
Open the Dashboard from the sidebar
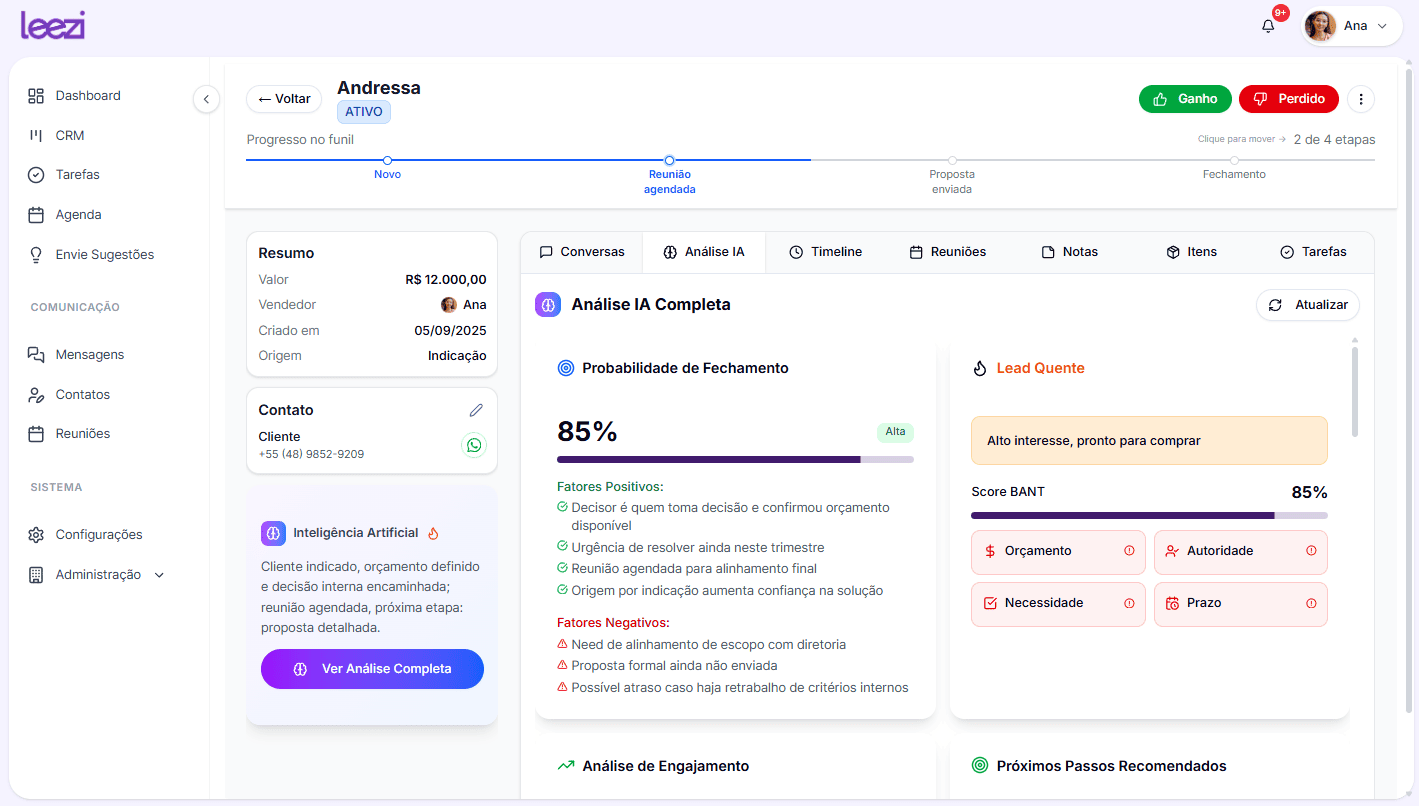pos(88,96)
